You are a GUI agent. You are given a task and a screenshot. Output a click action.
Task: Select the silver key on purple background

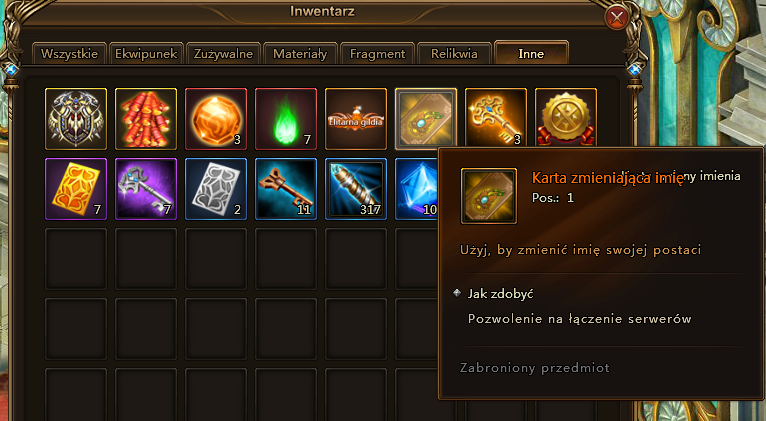(x=146, y=189)
